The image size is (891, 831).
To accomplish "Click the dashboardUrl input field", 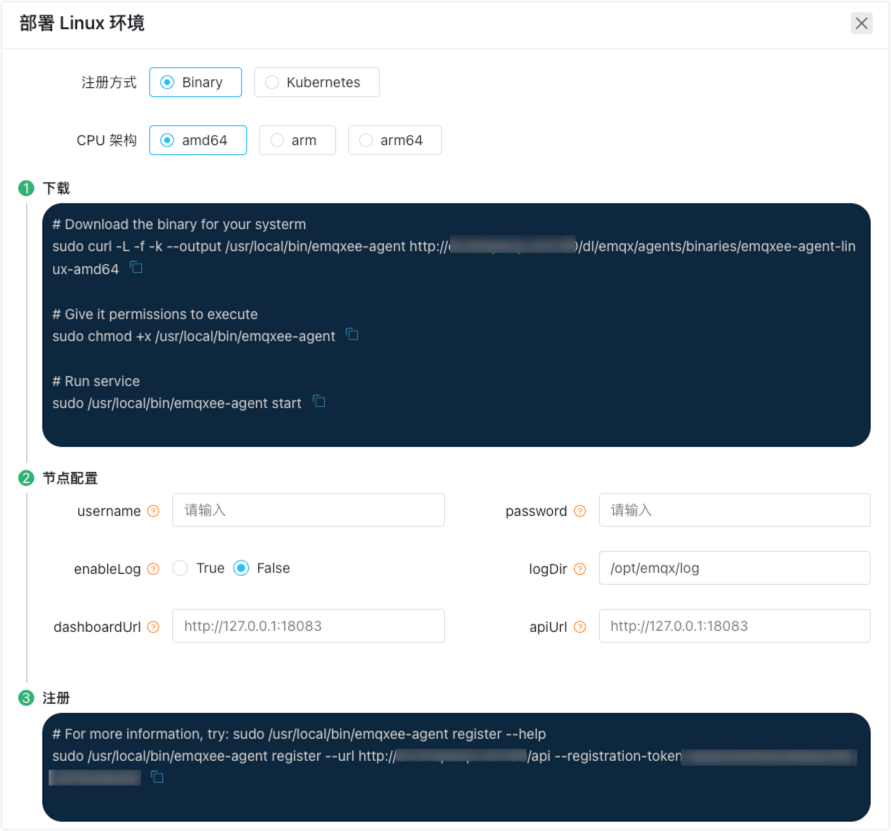I will (308, 626).
